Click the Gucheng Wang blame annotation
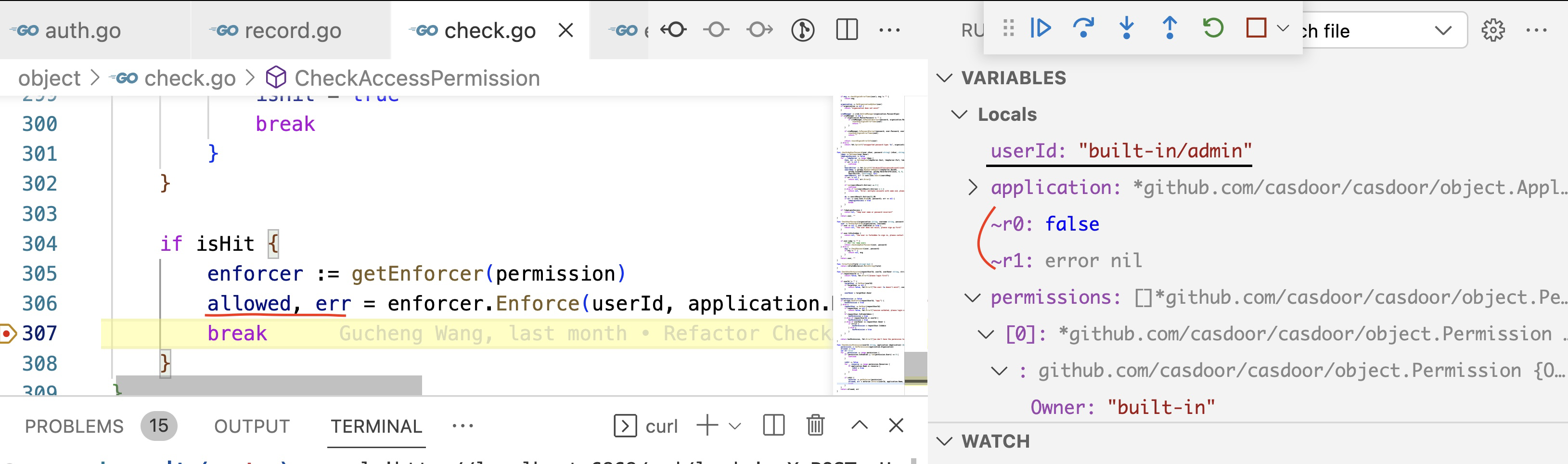Viewport: 1568px width, 464px height. (585, 334)
